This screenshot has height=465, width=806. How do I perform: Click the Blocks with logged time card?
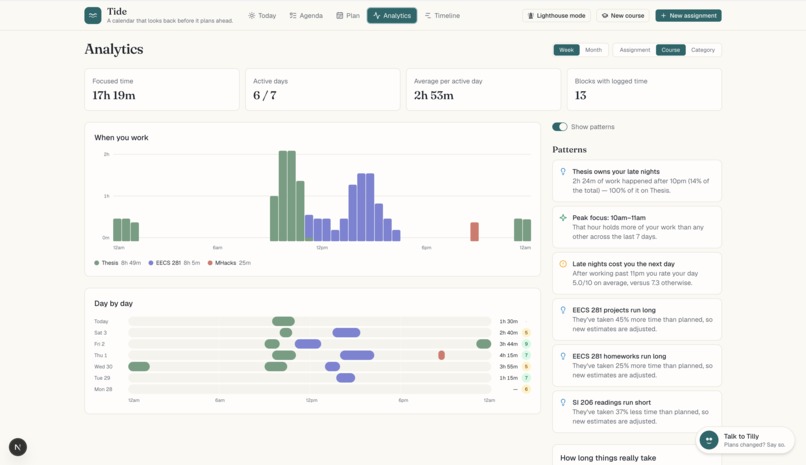tap(645, 89)
